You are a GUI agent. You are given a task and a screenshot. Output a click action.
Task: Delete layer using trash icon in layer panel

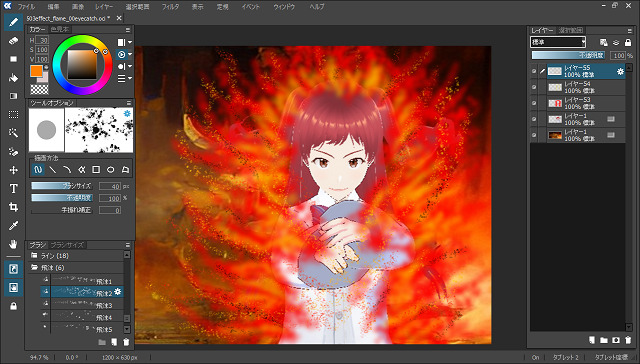[628, 340]
